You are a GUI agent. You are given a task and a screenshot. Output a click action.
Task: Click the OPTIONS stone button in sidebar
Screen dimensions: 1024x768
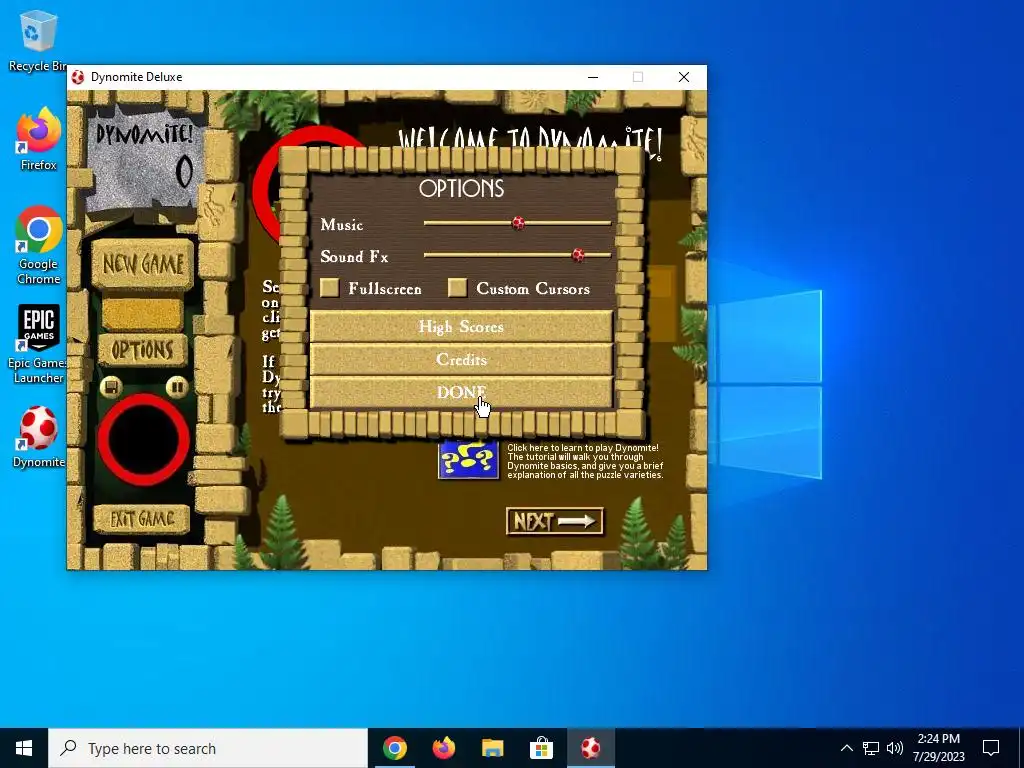coord(142,351)
